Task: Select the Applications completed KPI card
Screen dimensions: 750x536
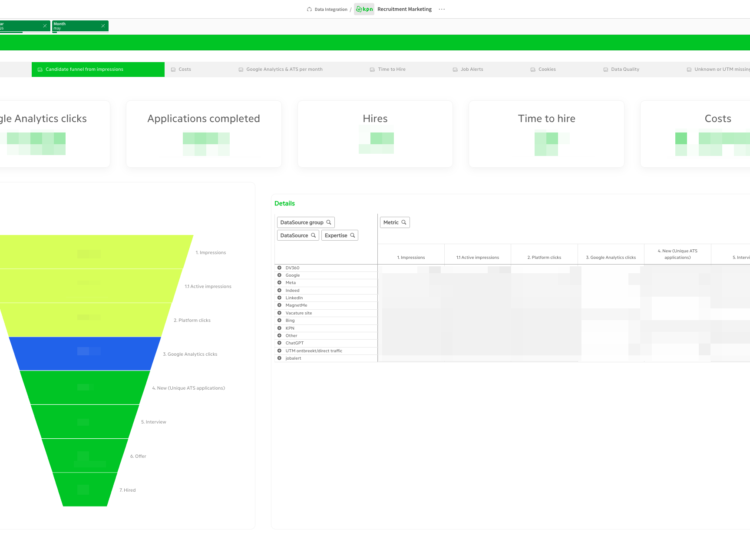Action: (x=204, y=134)
